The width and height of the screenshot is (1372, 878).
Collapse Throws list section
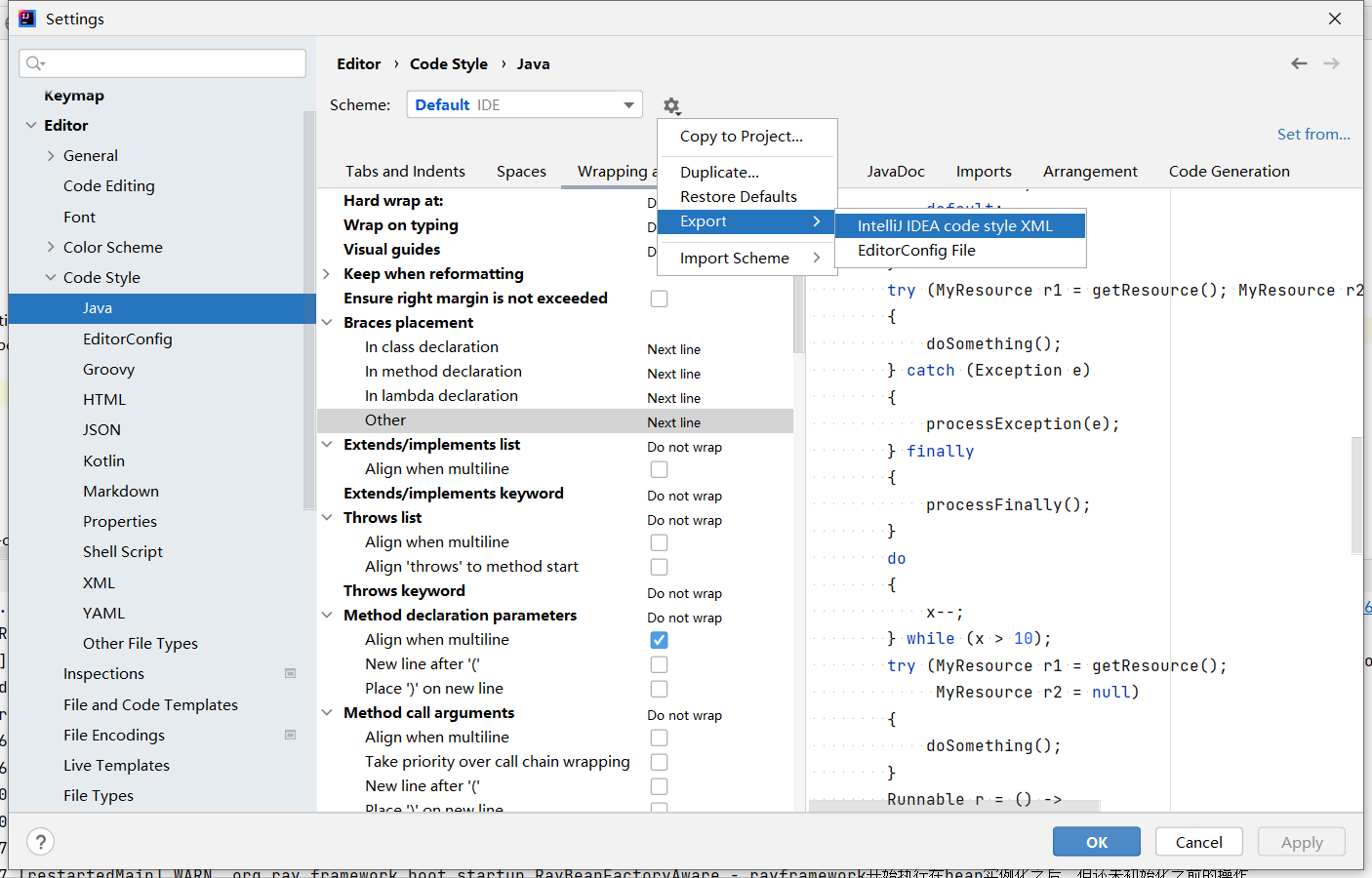tap(327, 518)
